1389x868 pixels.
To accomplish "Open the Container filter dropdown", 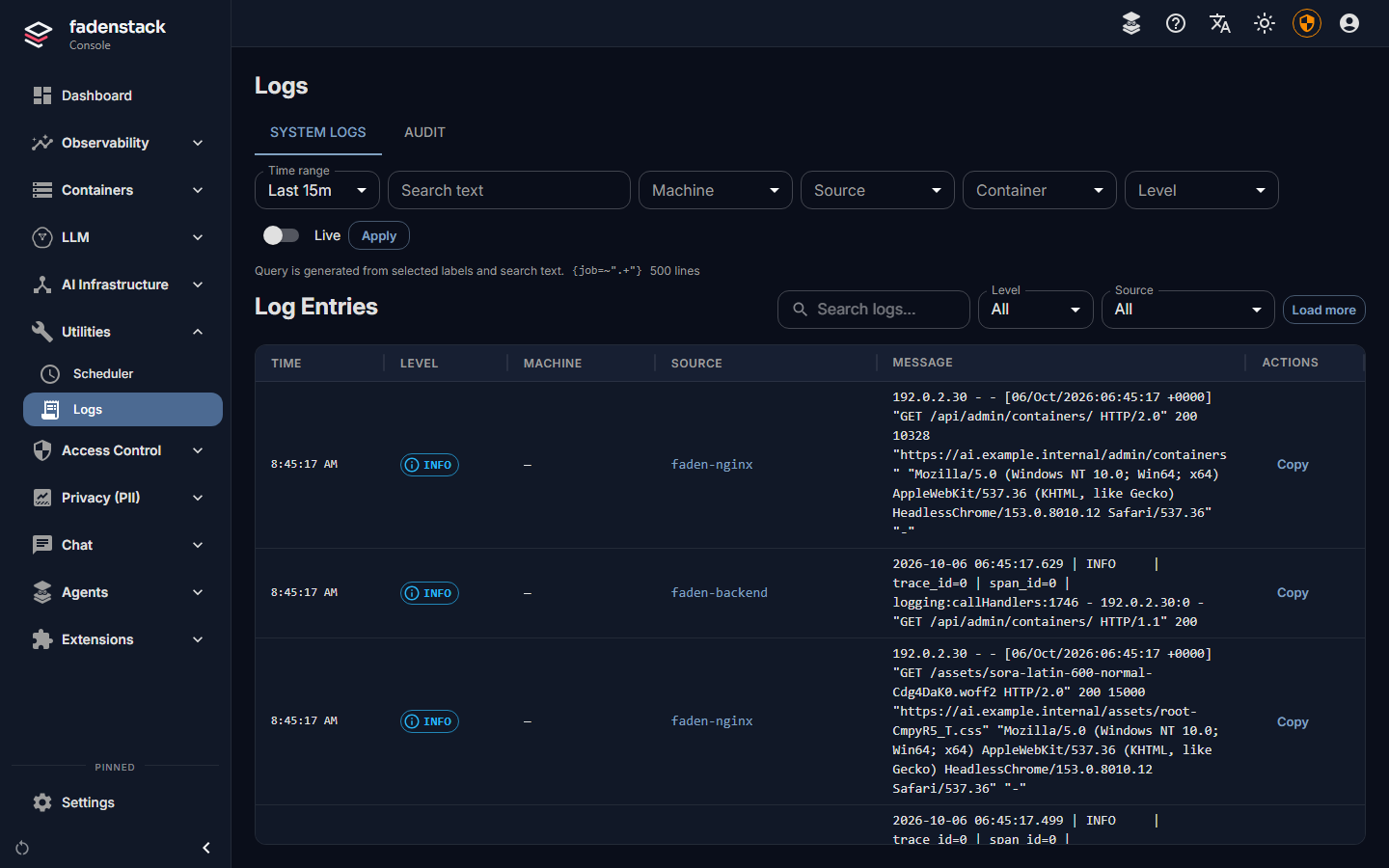I will click(x=1040, y=190).
